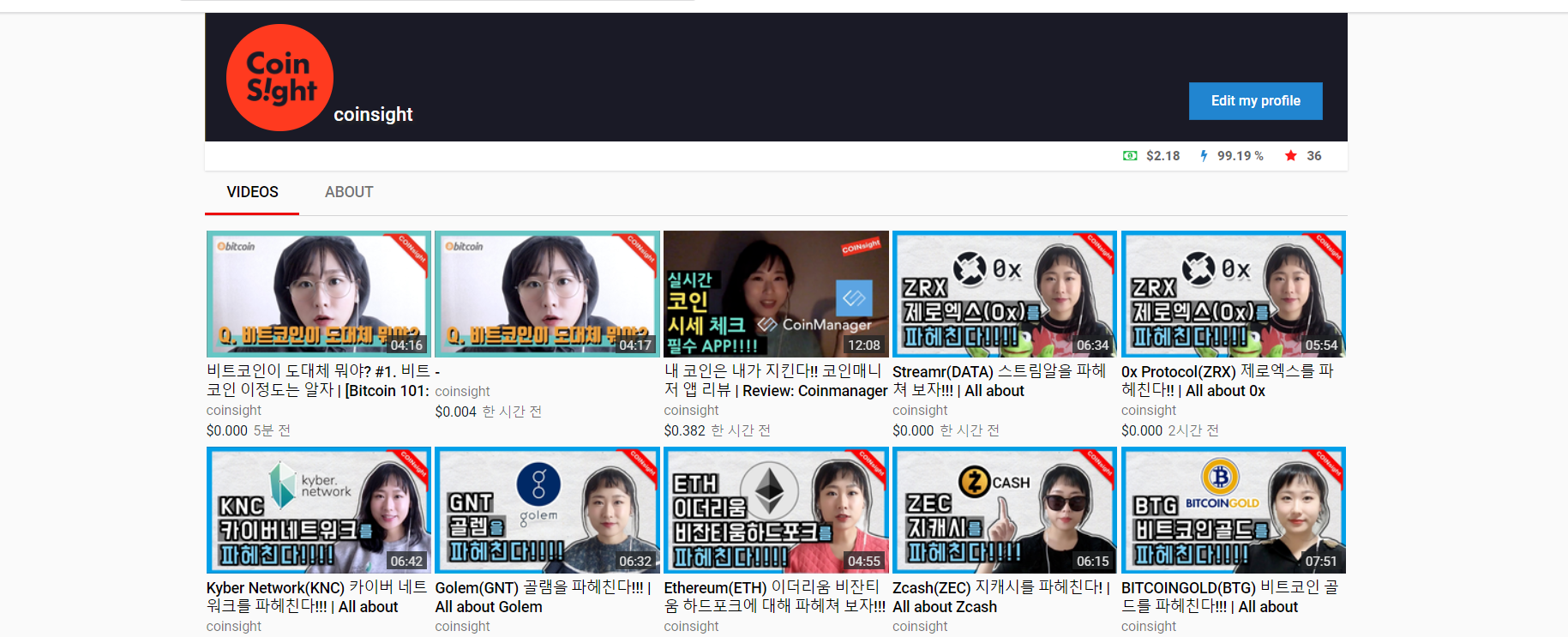Click the lightning bolt icon beside 99.19 %

point(1204,156)
